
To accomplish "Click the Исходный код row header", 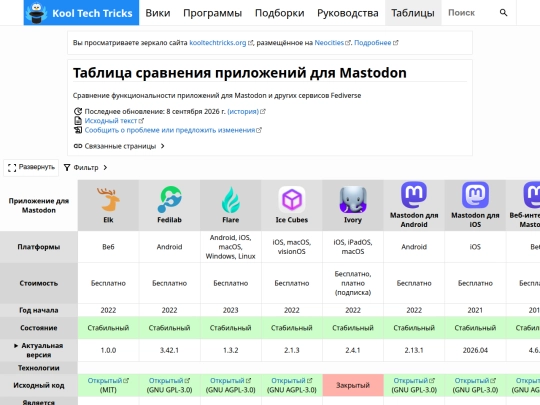I will pos(39,385).
